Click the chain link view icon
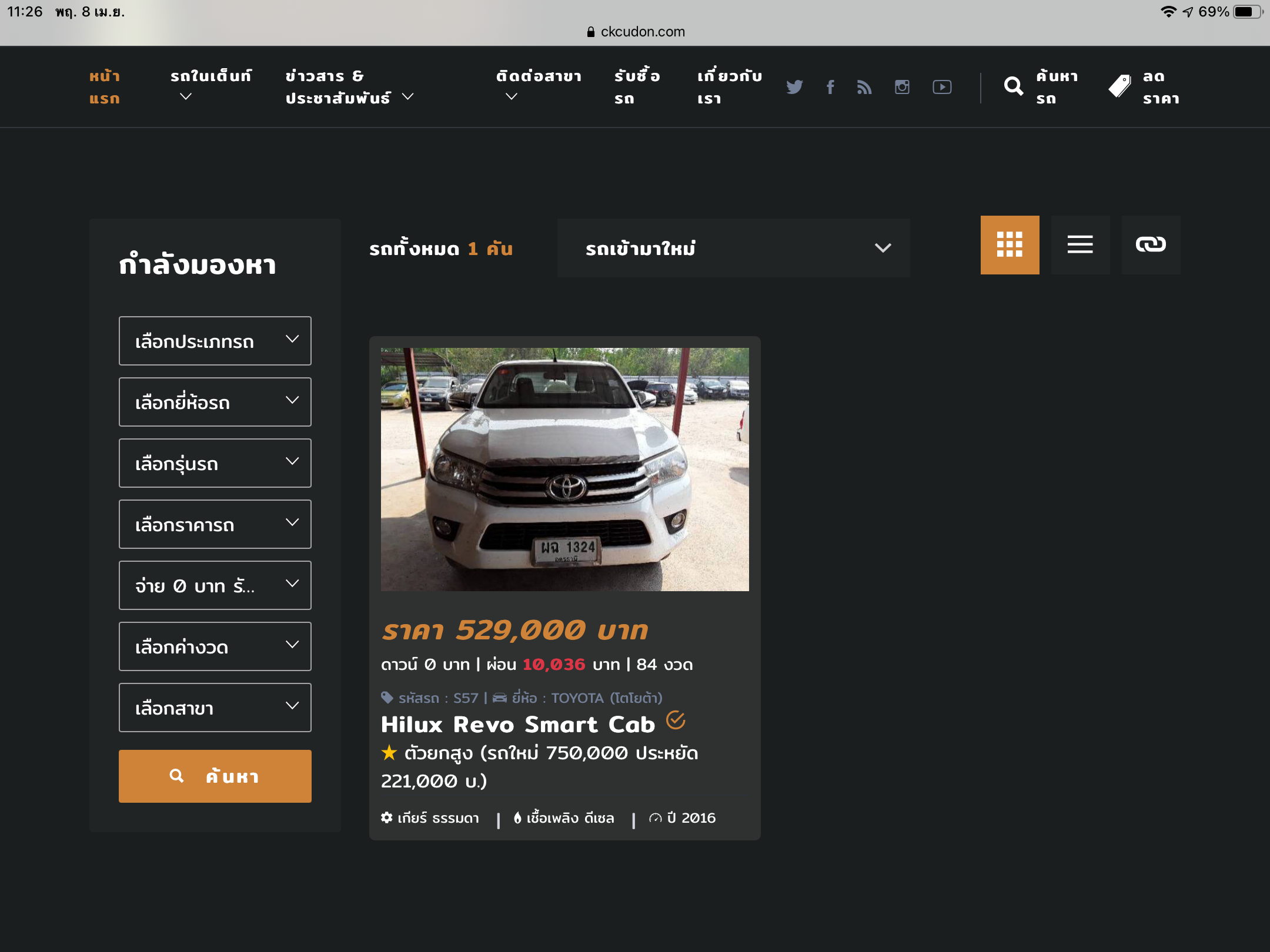1270x952 pixels. (x=1151, y=244)
